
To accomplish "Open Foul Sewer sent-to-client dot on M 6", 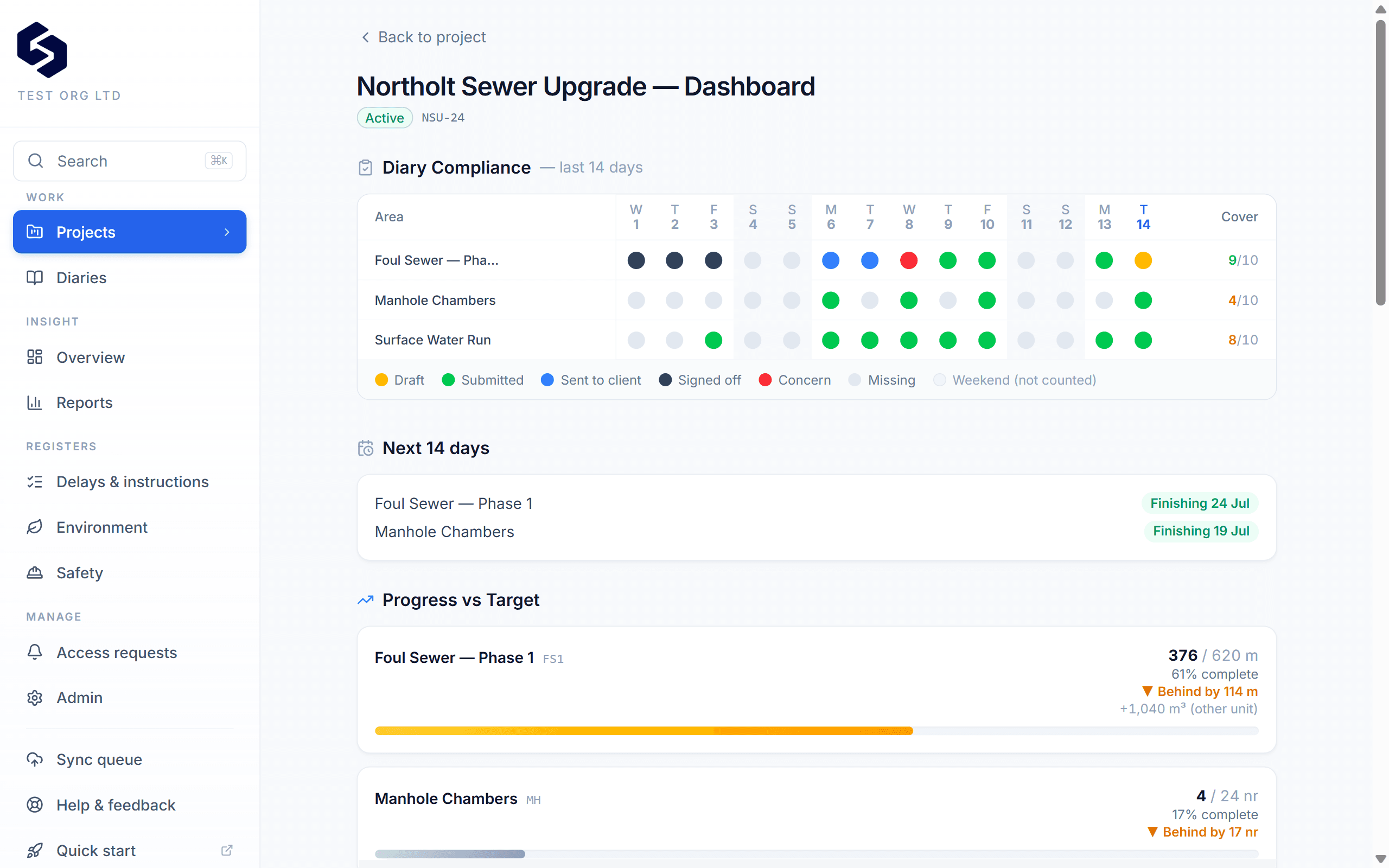I will coord(831,260).
